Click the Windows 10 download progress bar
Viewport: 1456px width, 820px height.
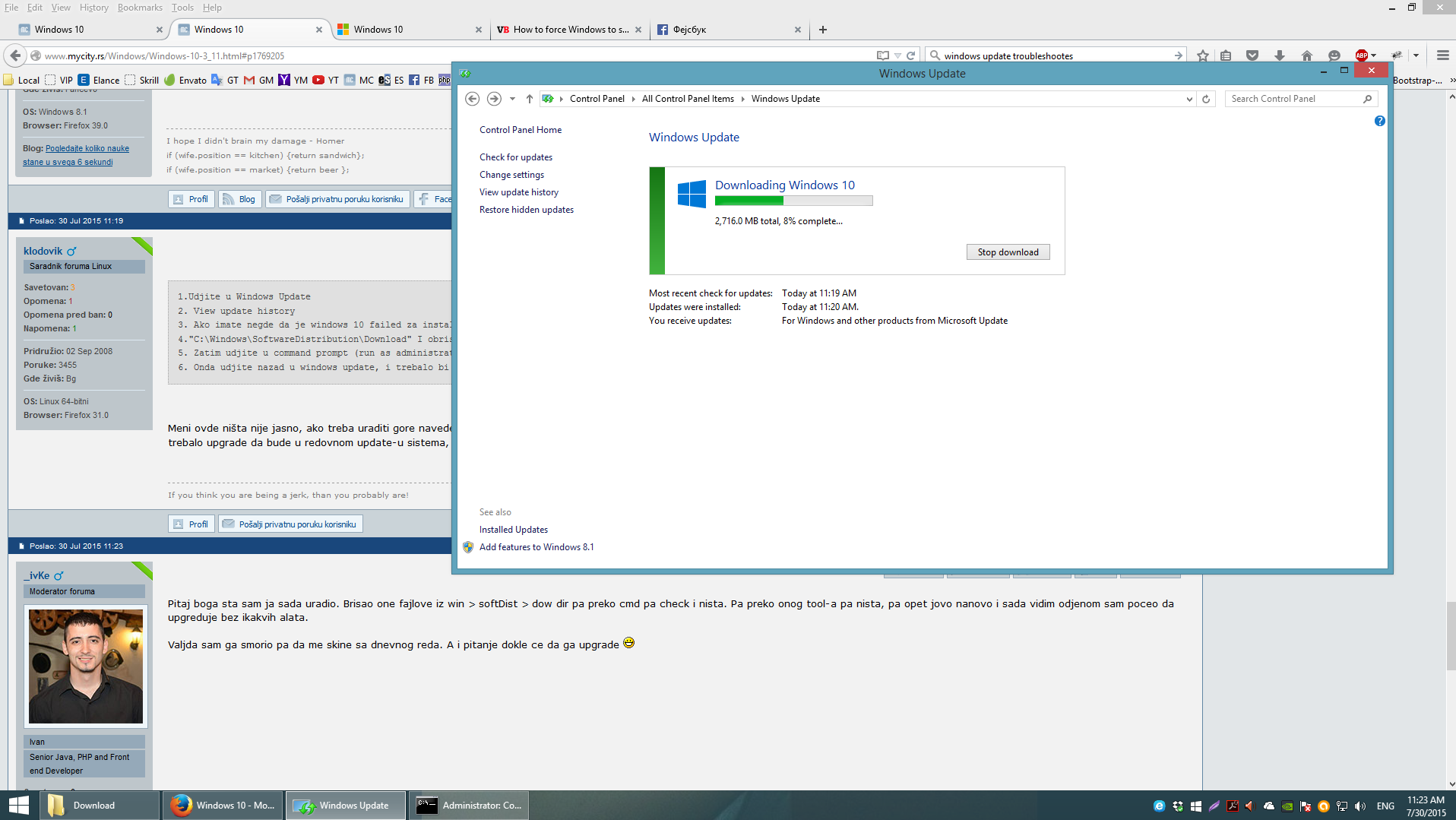tap(793, 201)
